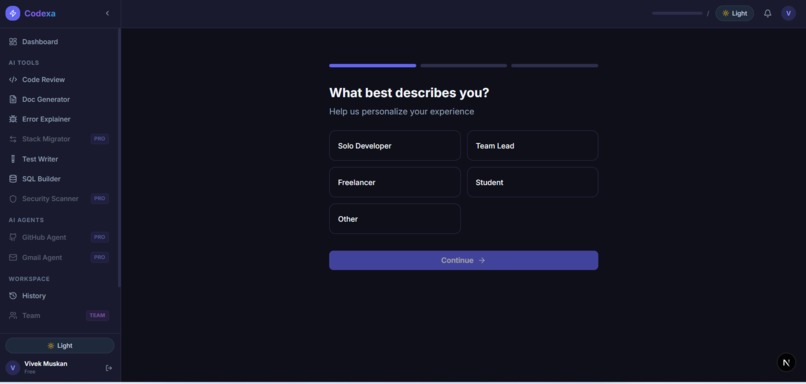The height and width of the screenshot is (384, 806).
Task: Click the sidebar user avatar V
Action: click(12, 368)
